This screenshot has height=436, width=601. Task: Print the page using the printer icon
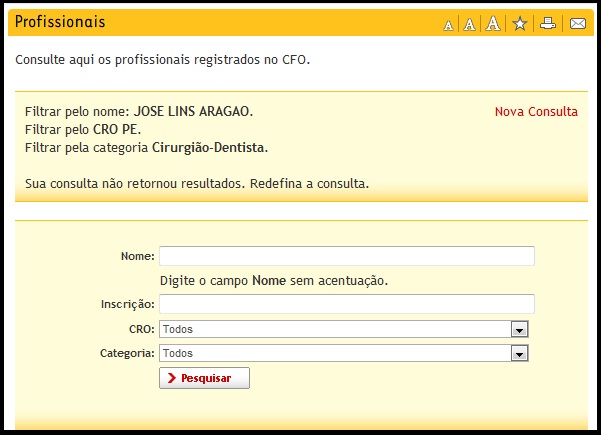click(x=547, y=24)
